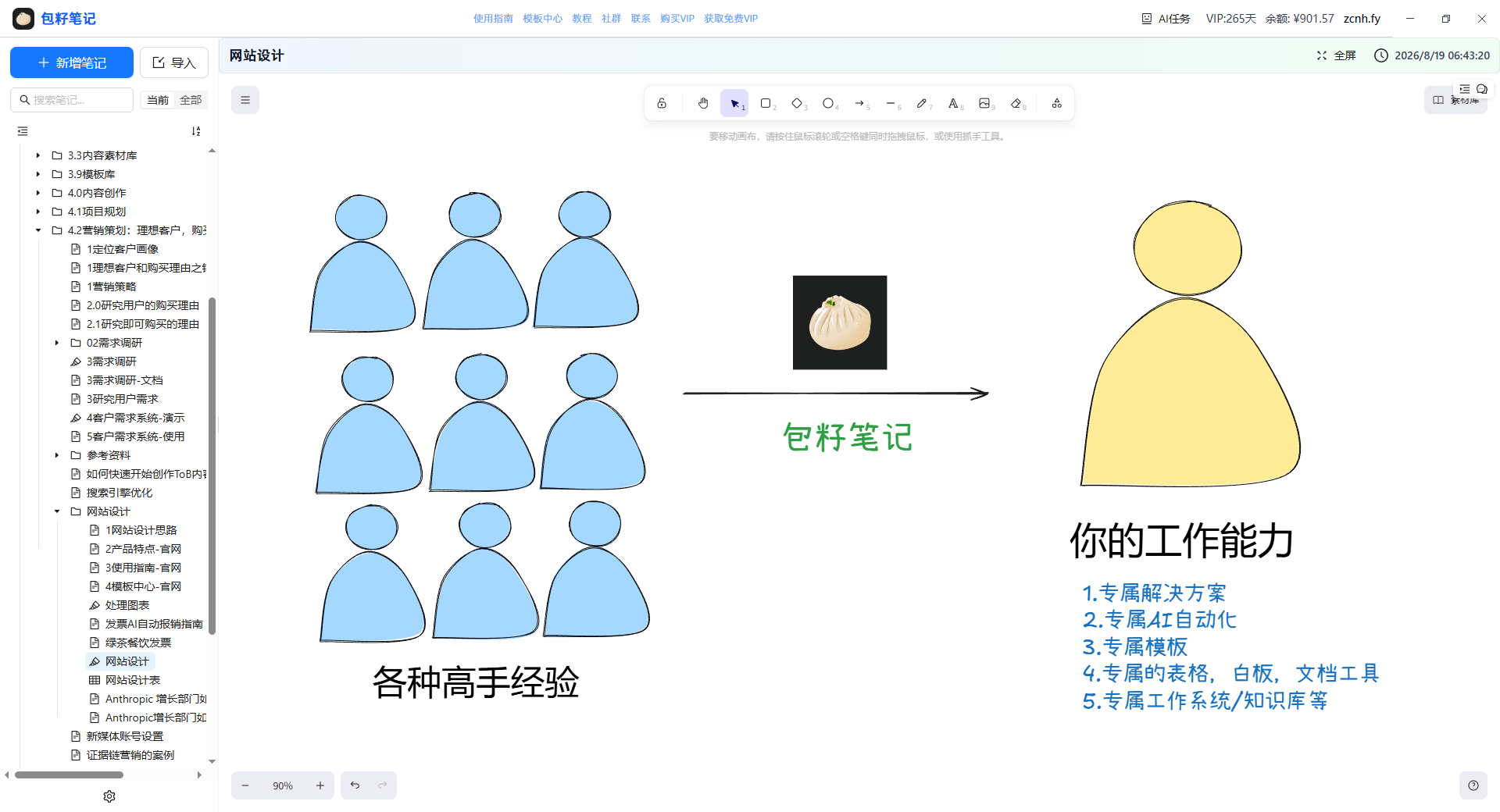Image resolution: width=1500 pixels, height=812 pixels.
Task: Click the sidebar vertical scrollbar
Action: (x=212, y=465)
